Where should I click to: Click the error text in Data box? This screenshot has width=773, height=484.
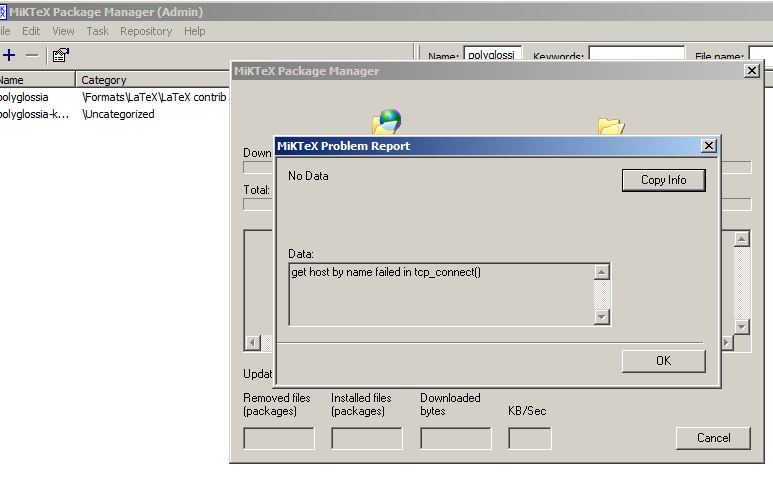tap(386, 272)
